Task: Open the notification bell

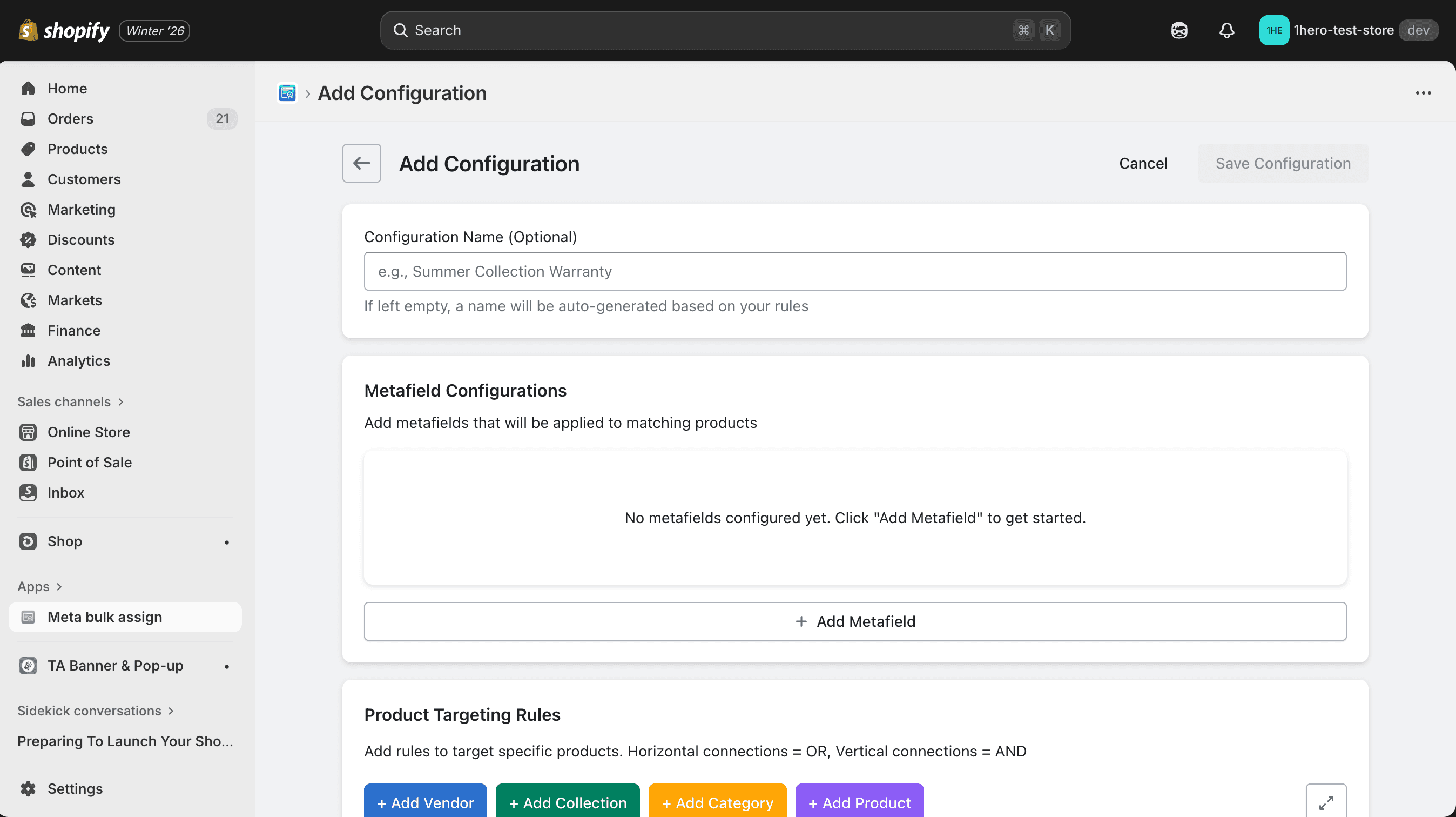Action: [x=1226, y=30]
